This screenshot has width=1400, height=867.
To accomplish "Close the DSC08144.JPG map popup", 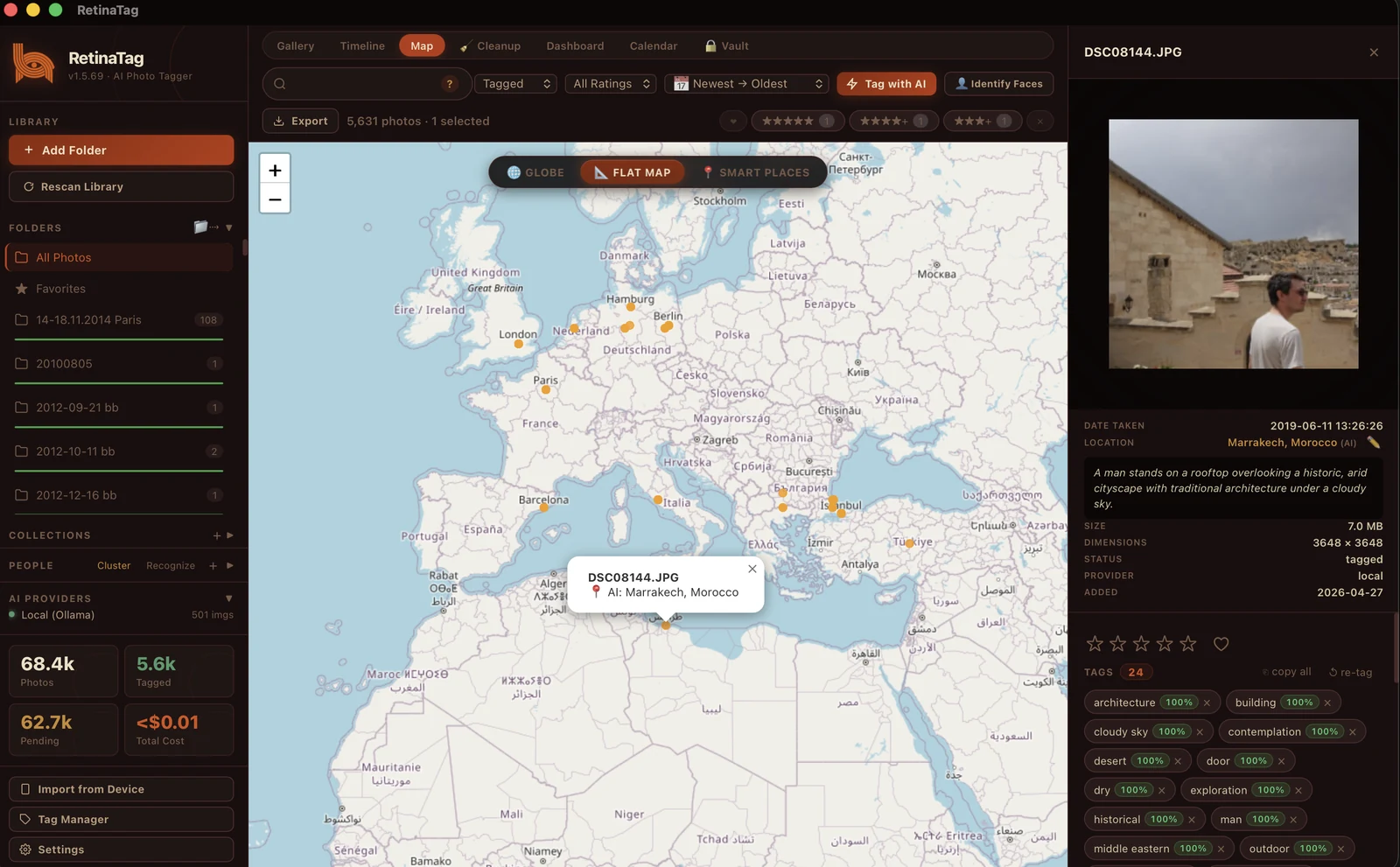I will pyautogui.click(x=752, y=569).
